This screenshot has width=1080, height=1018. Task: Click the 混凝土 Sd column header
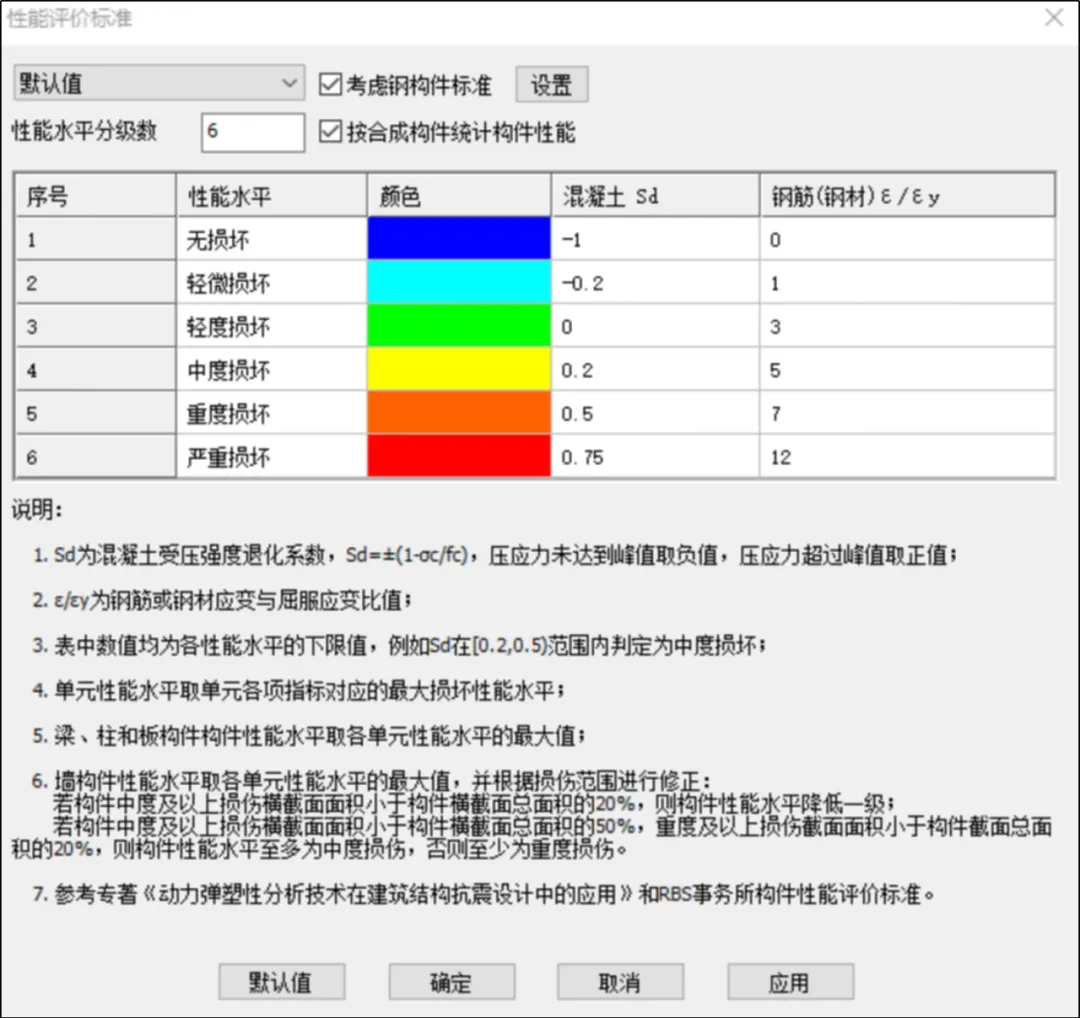pos(655,196)
